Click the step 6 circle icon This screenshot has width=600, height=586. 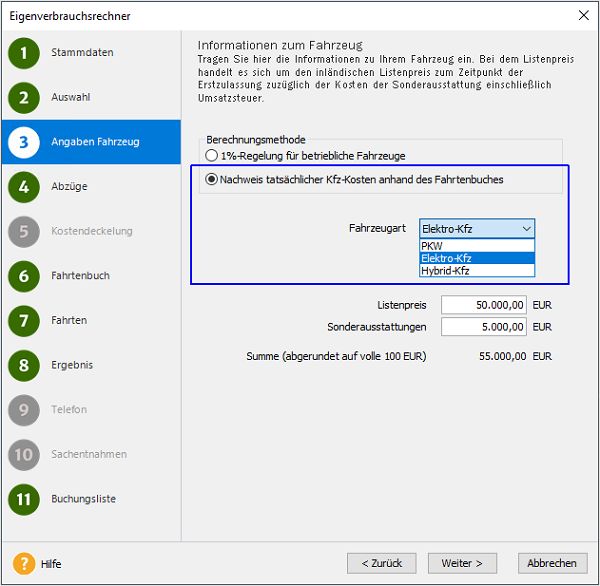[24, 276]
